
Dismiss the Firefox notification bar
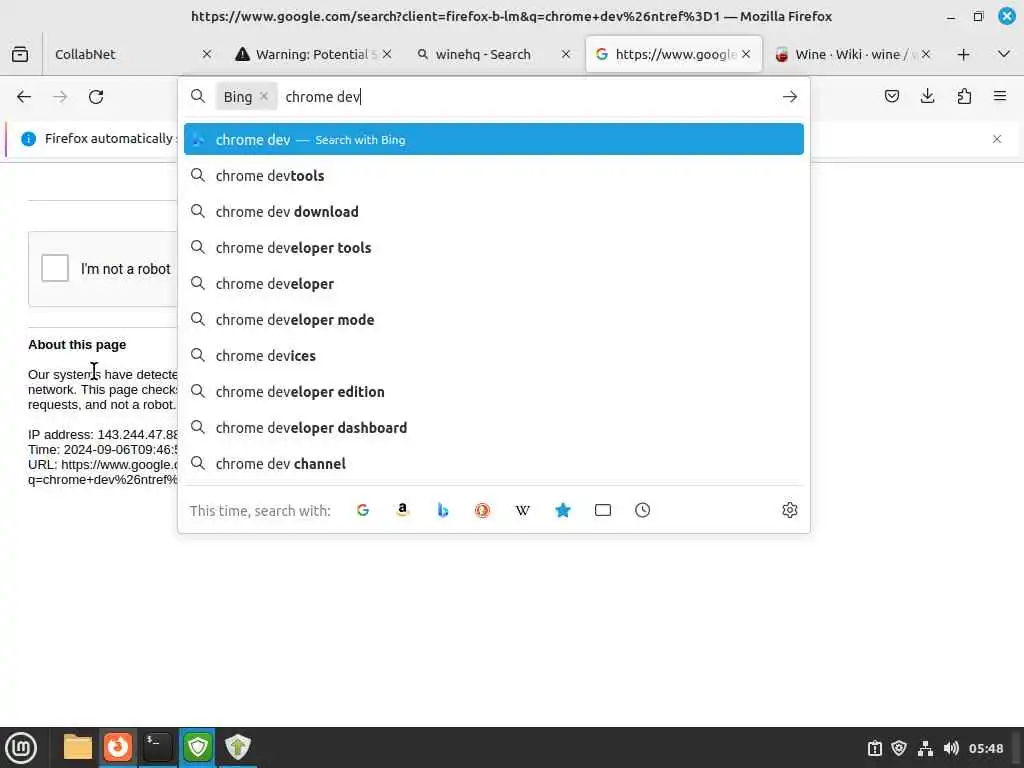997,138
